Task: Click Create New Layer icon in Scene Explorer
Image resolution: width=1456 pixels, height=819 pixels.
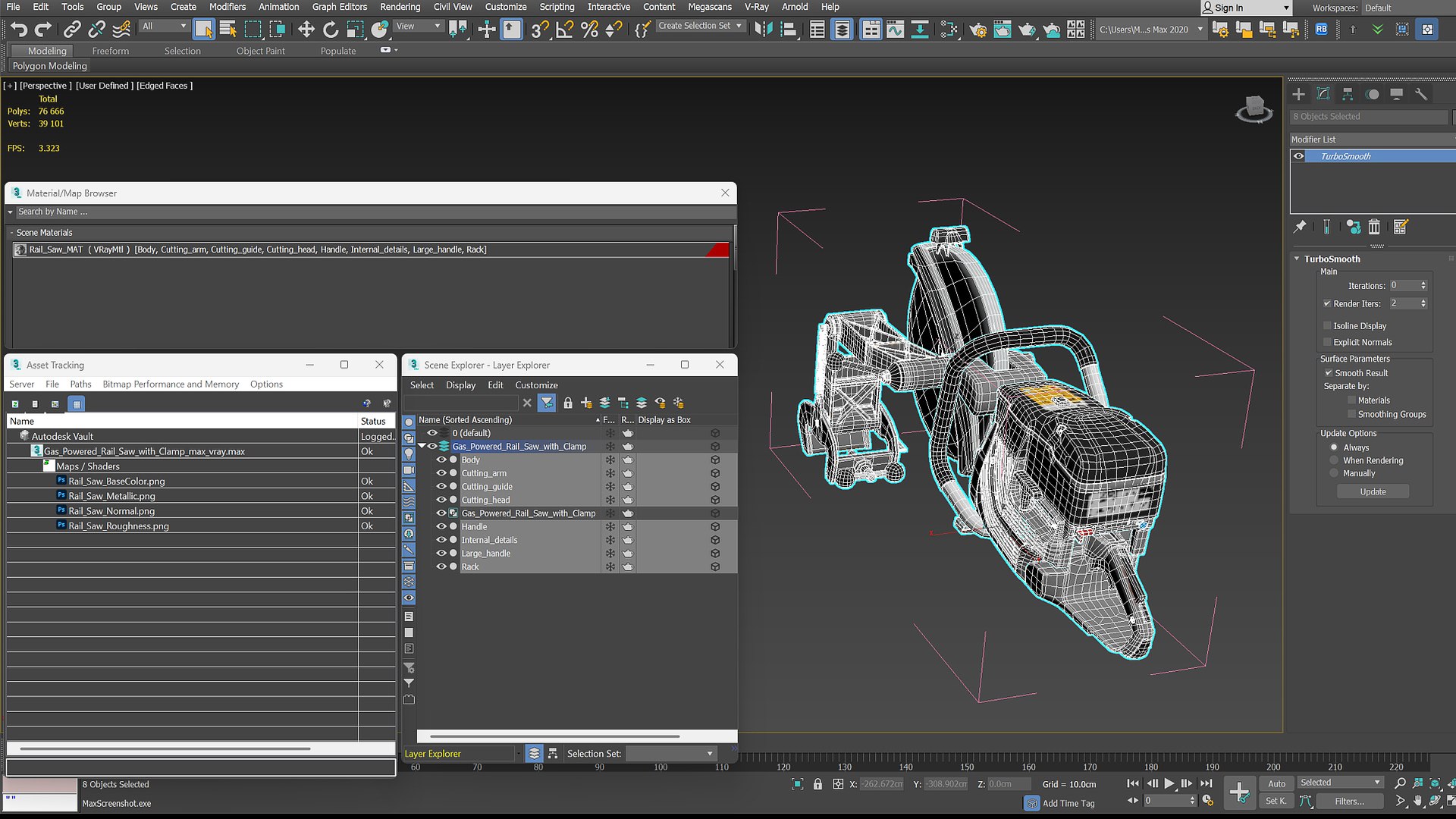Action: (585, 403)
